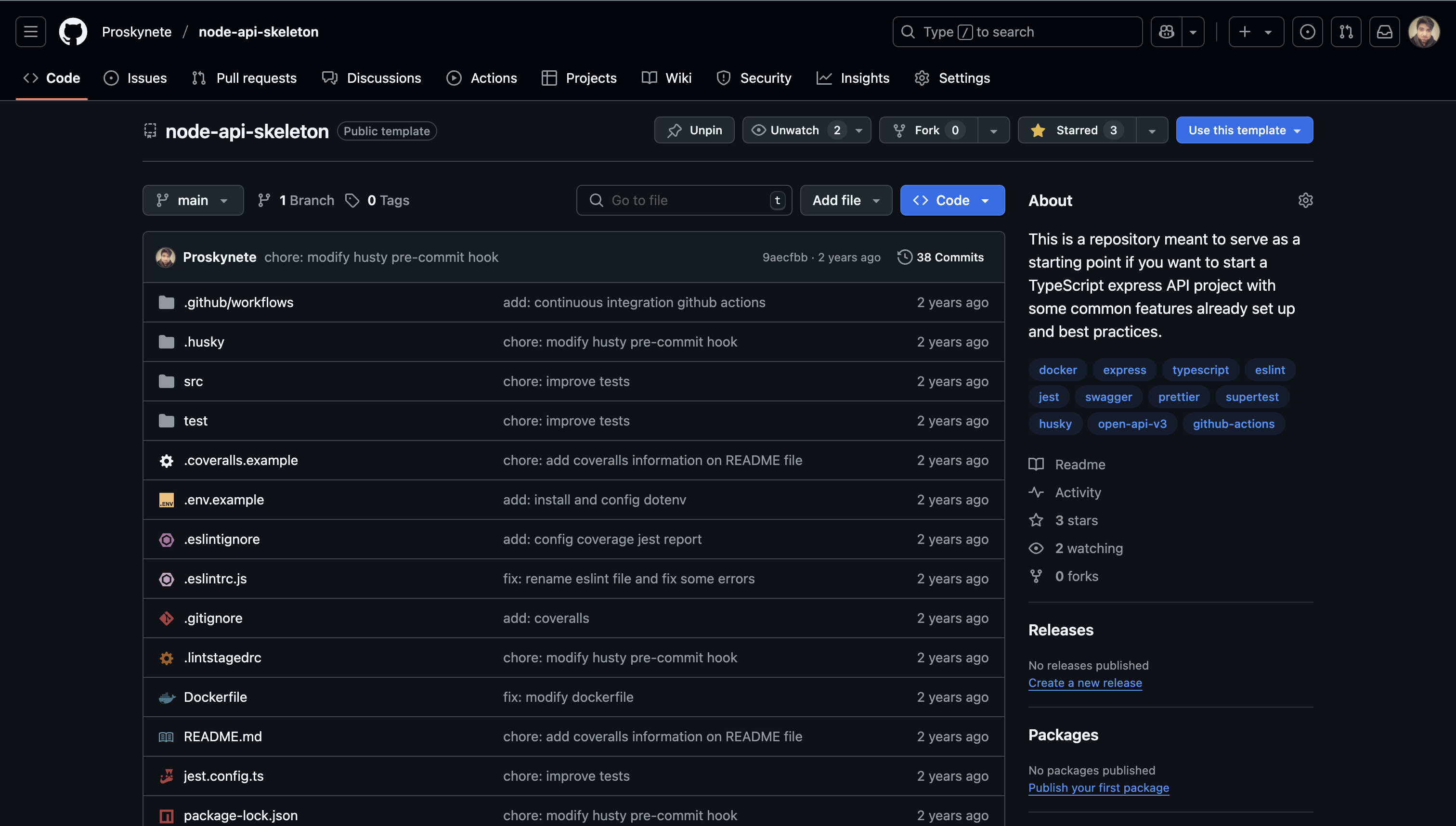Expand the Use this template dropdown

pos(1244,130)
